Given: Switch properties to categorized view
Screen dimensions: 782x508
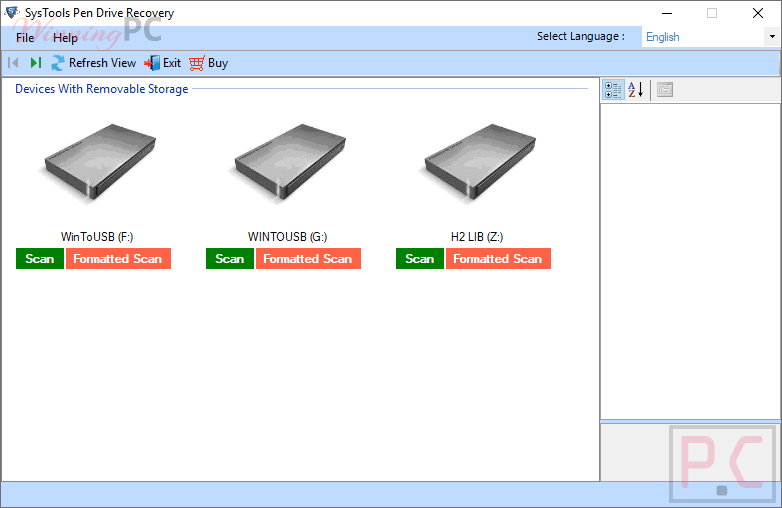Looking at the screenshot, I should point(613,90).
